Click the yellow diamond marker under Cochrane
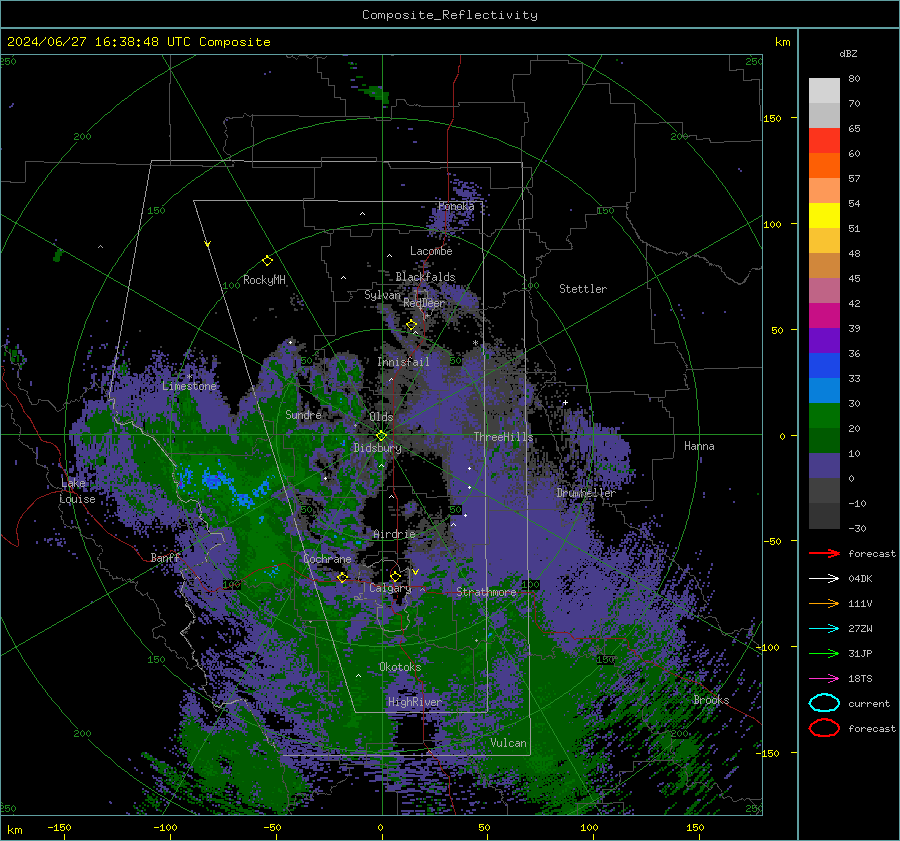Viewport: 900px width, 841px height. [342, 577]
